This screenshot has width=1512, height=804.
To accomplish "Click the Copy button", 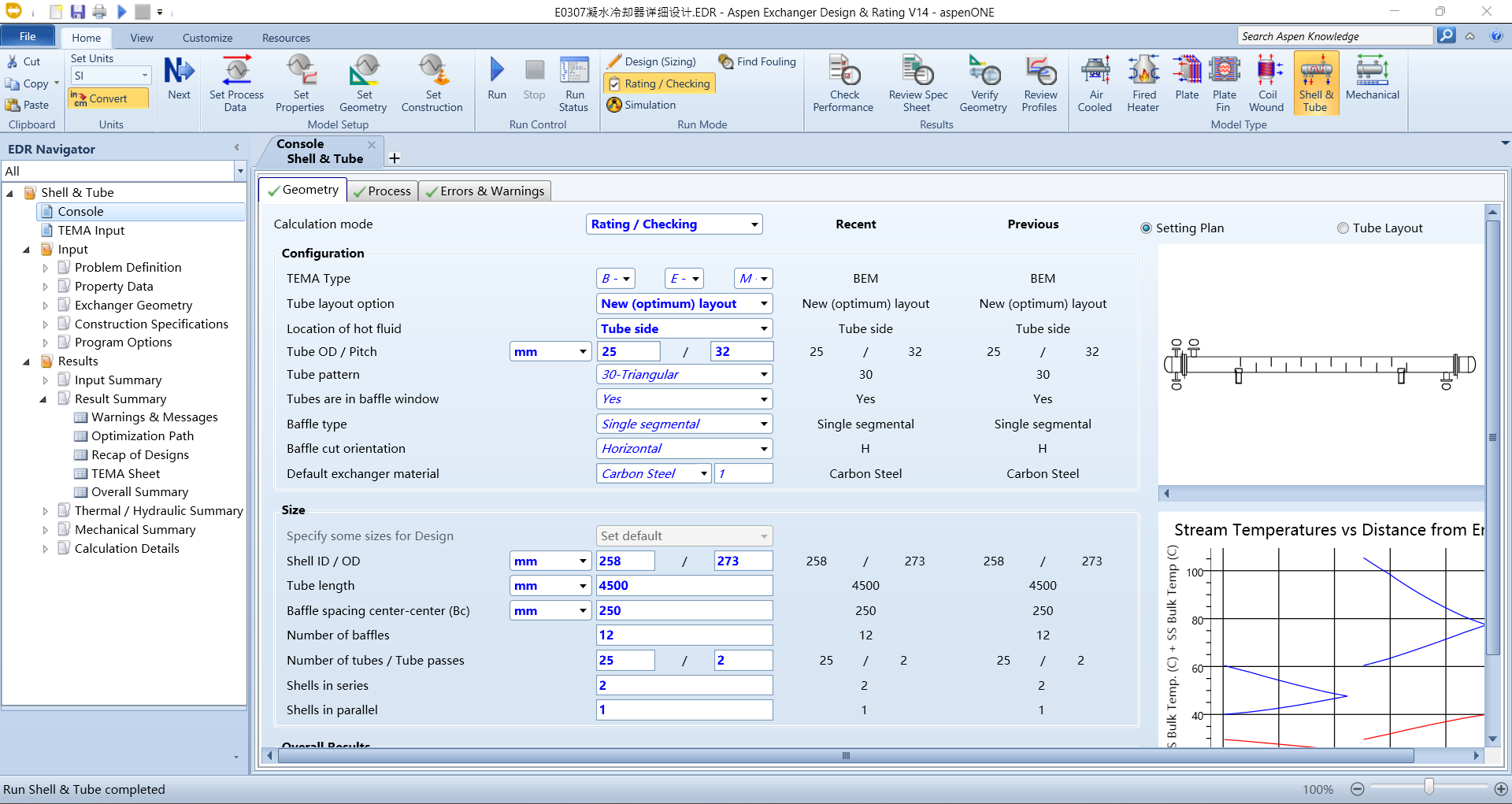I will (28, 83).
